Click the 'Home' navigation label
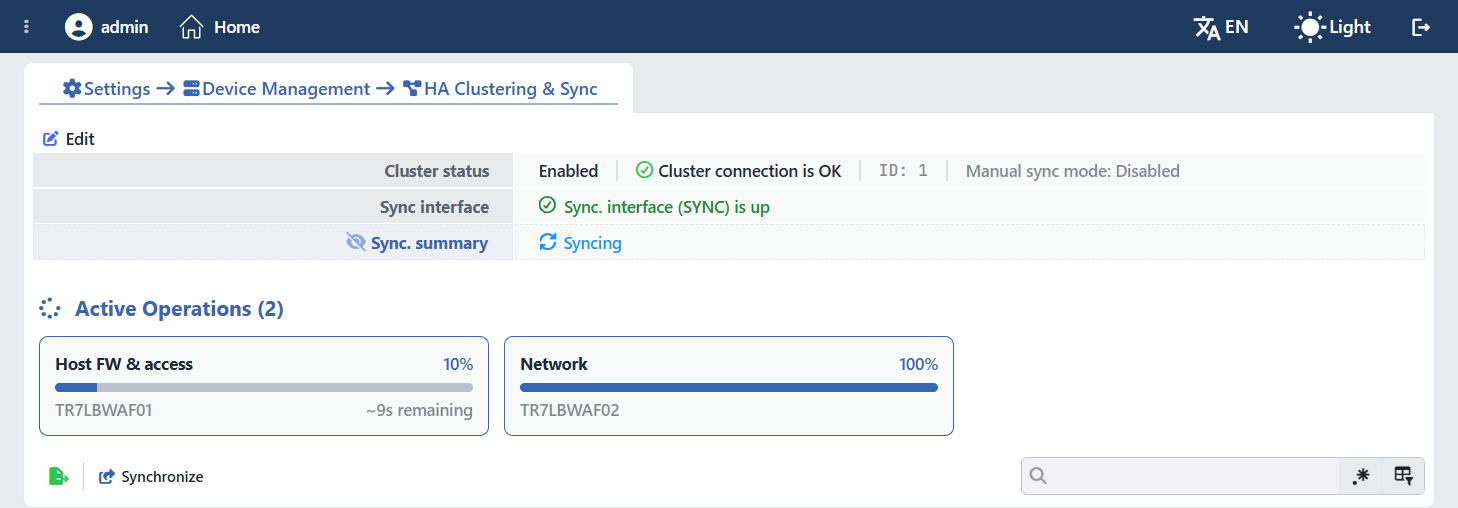The image size is (1458, 508). (237, 27)
